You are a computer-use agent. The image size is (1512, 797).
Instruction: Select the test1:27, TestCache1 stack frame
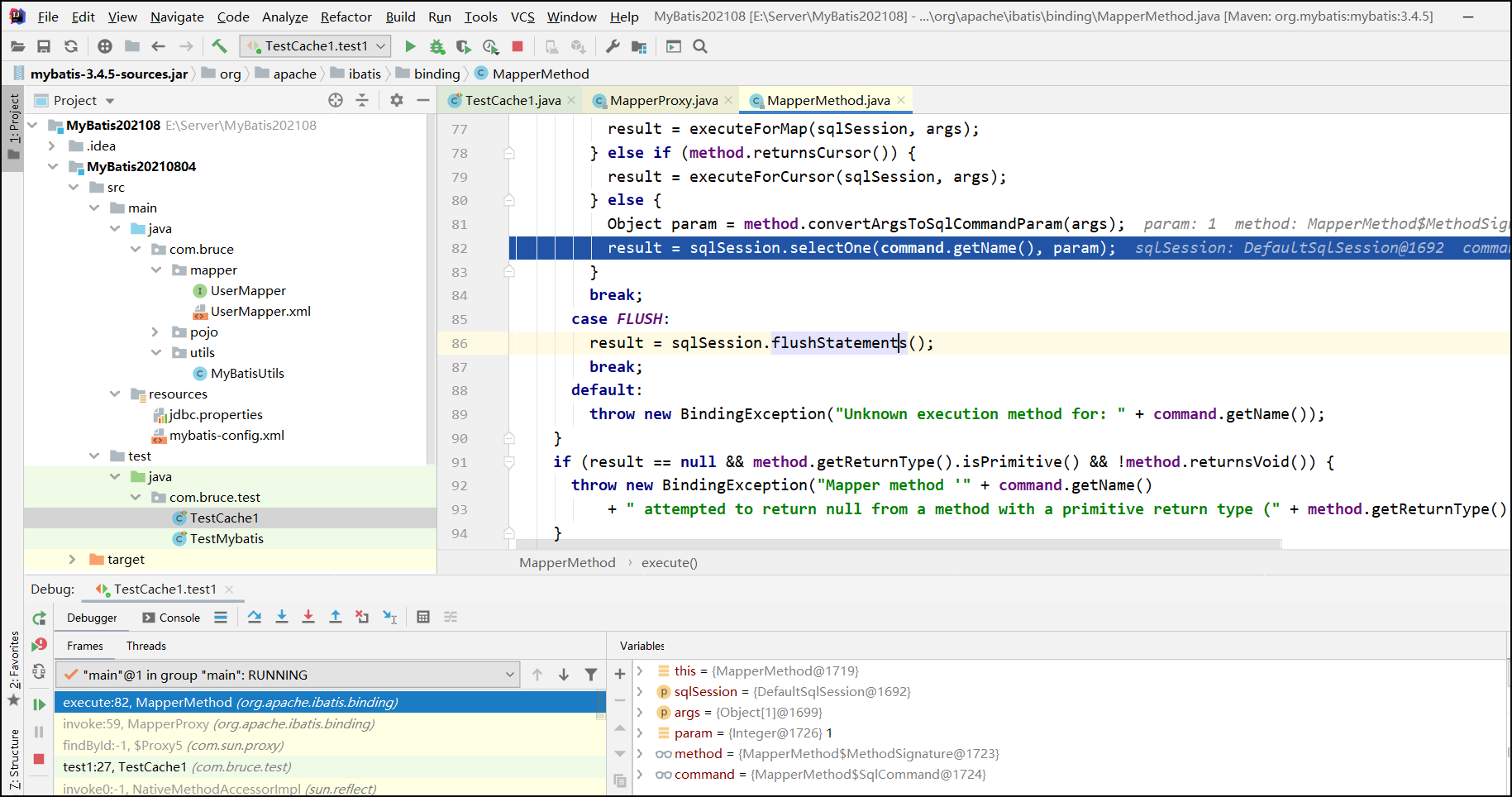(330, 766)
